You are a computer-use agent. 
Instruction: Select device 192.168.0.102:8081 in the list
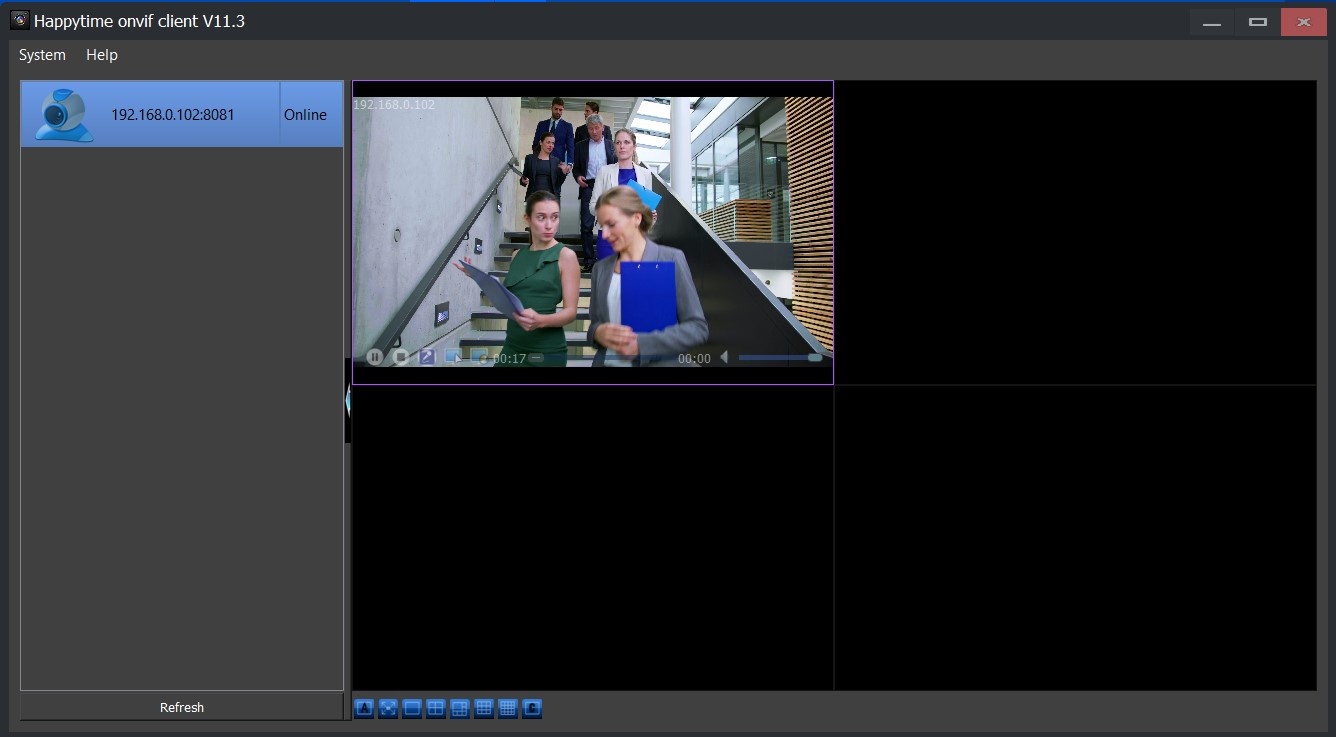click(x=173, y=115)
